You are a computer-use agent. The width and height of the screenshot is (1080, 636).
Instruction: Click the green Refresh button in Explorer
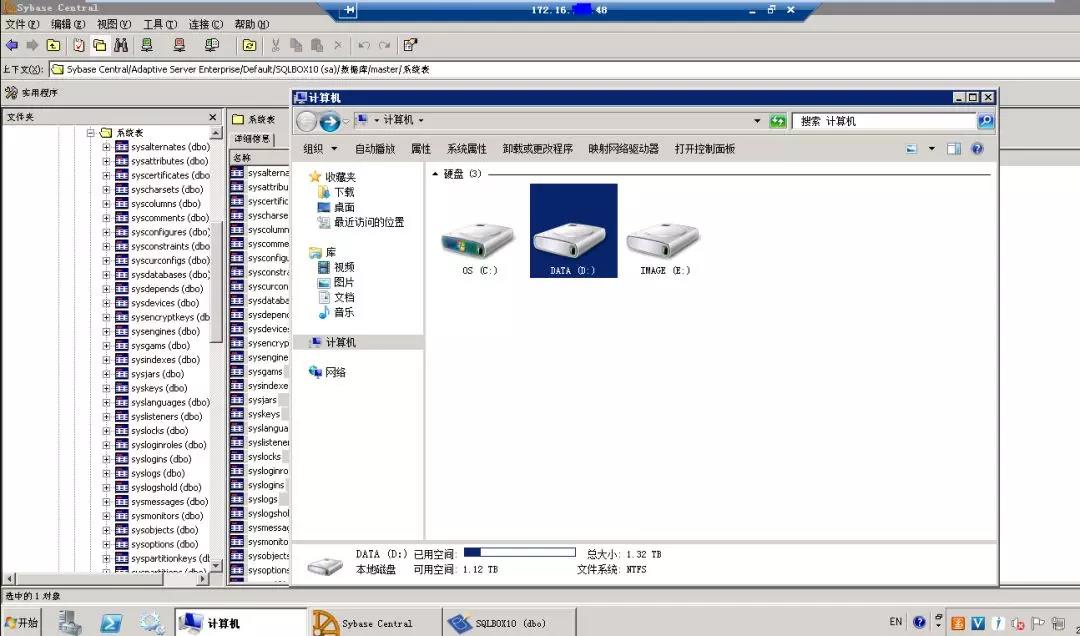tap(778, 121)
